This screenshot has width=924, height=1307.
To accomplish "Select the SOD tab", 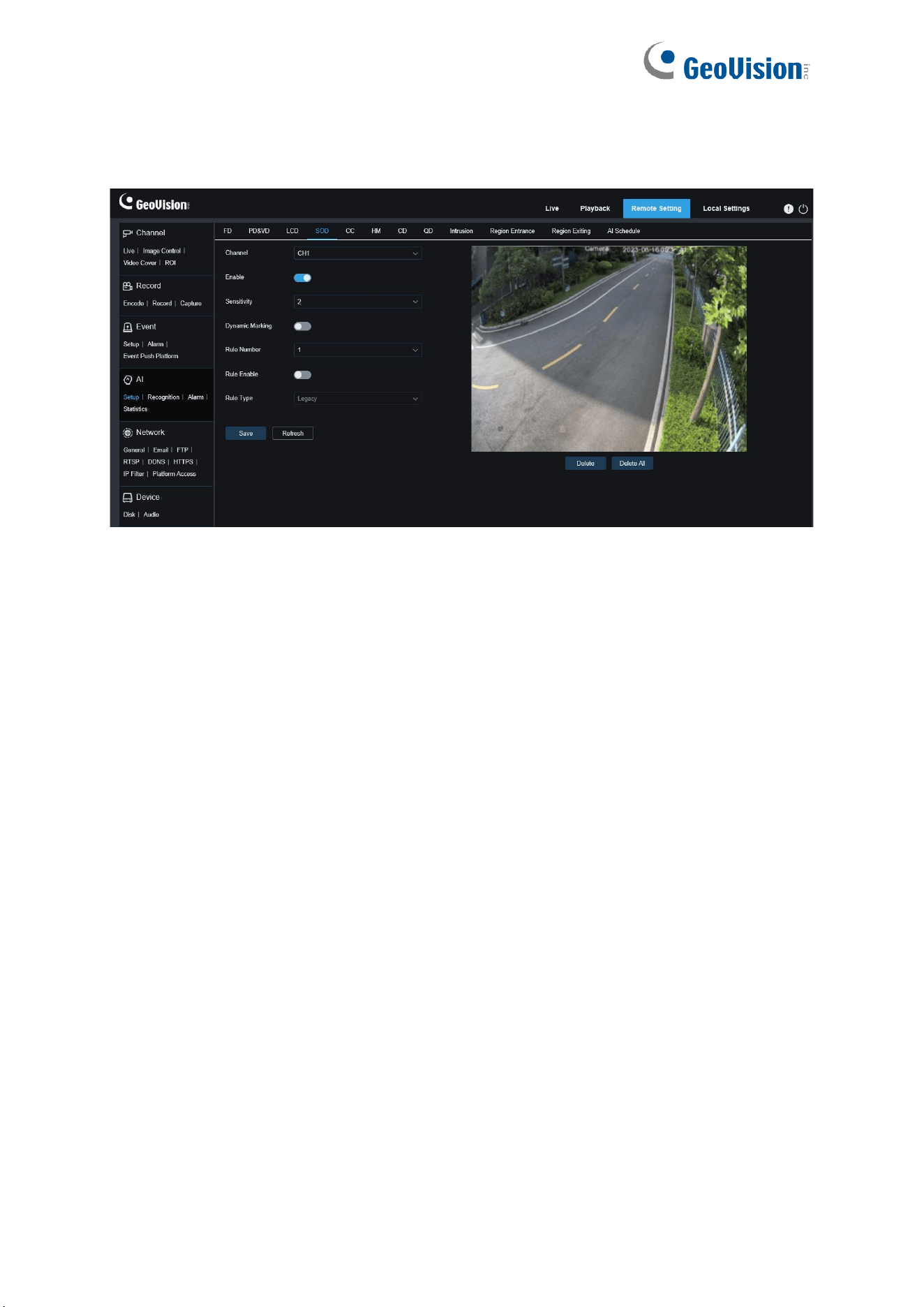I will tap(322, 231).
